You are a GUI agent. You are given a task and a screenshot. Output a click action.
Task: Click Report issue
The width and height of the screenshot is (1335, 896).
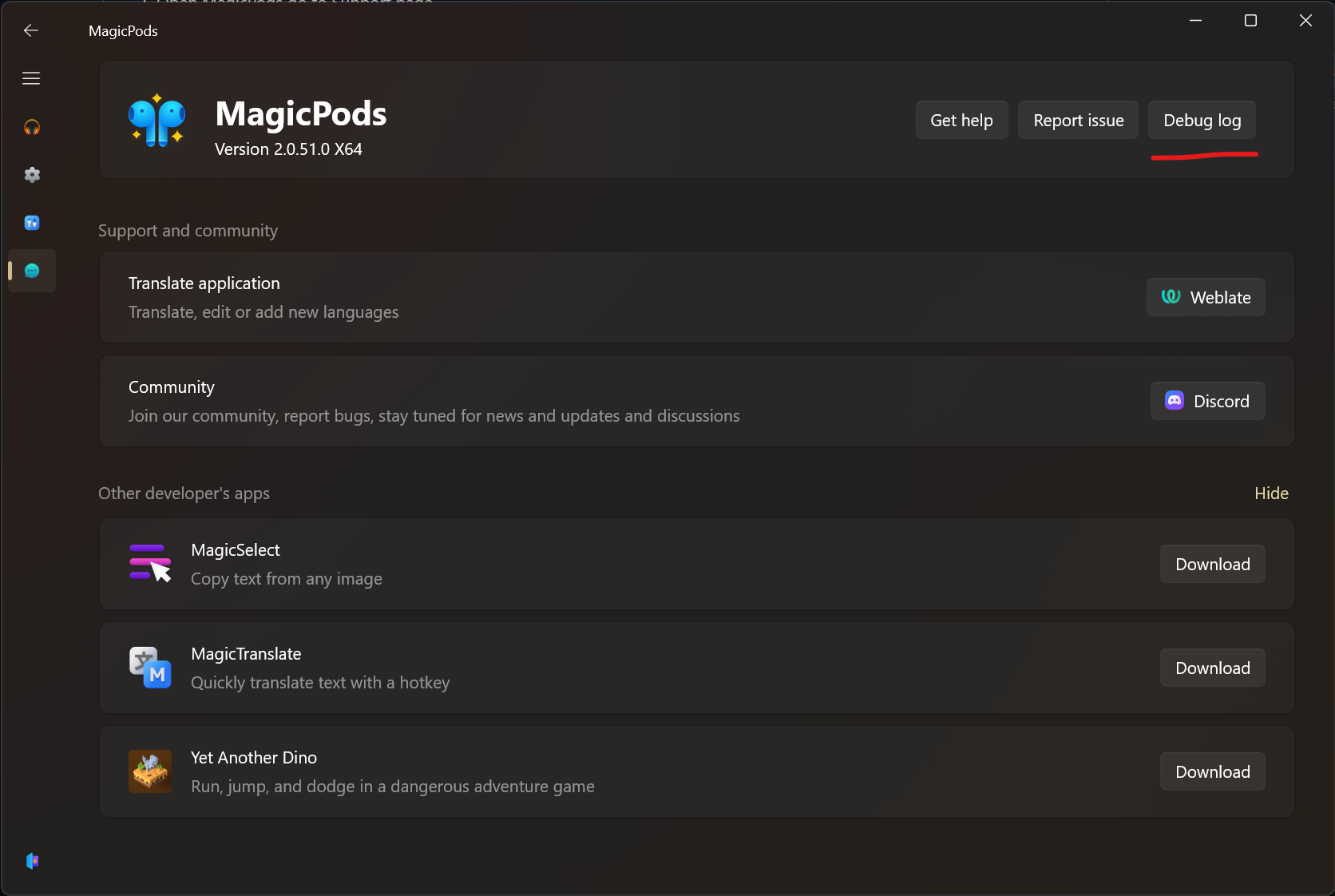1078,120
